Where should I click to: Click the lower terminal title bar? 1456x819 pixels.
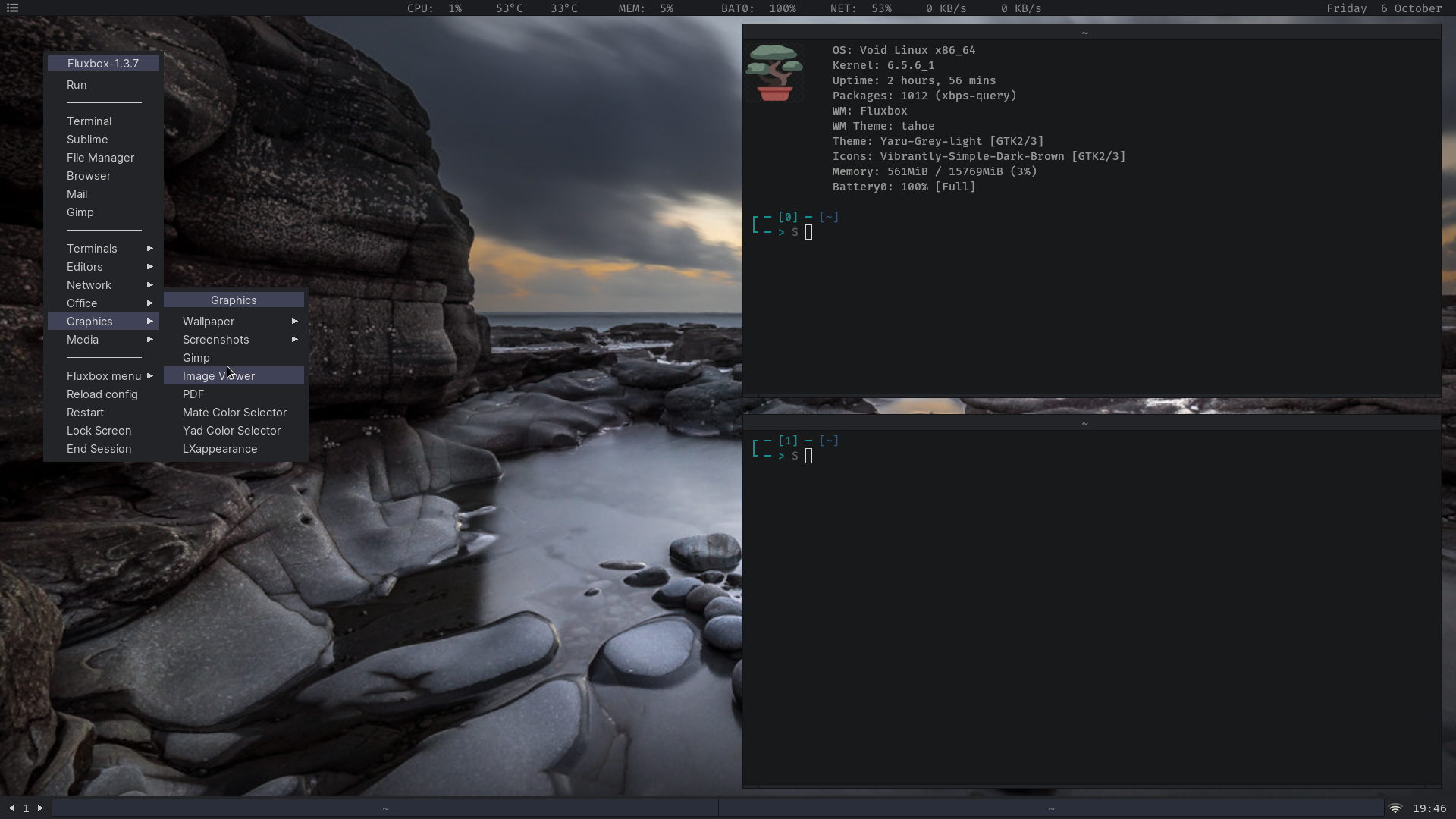point(1091,423)
